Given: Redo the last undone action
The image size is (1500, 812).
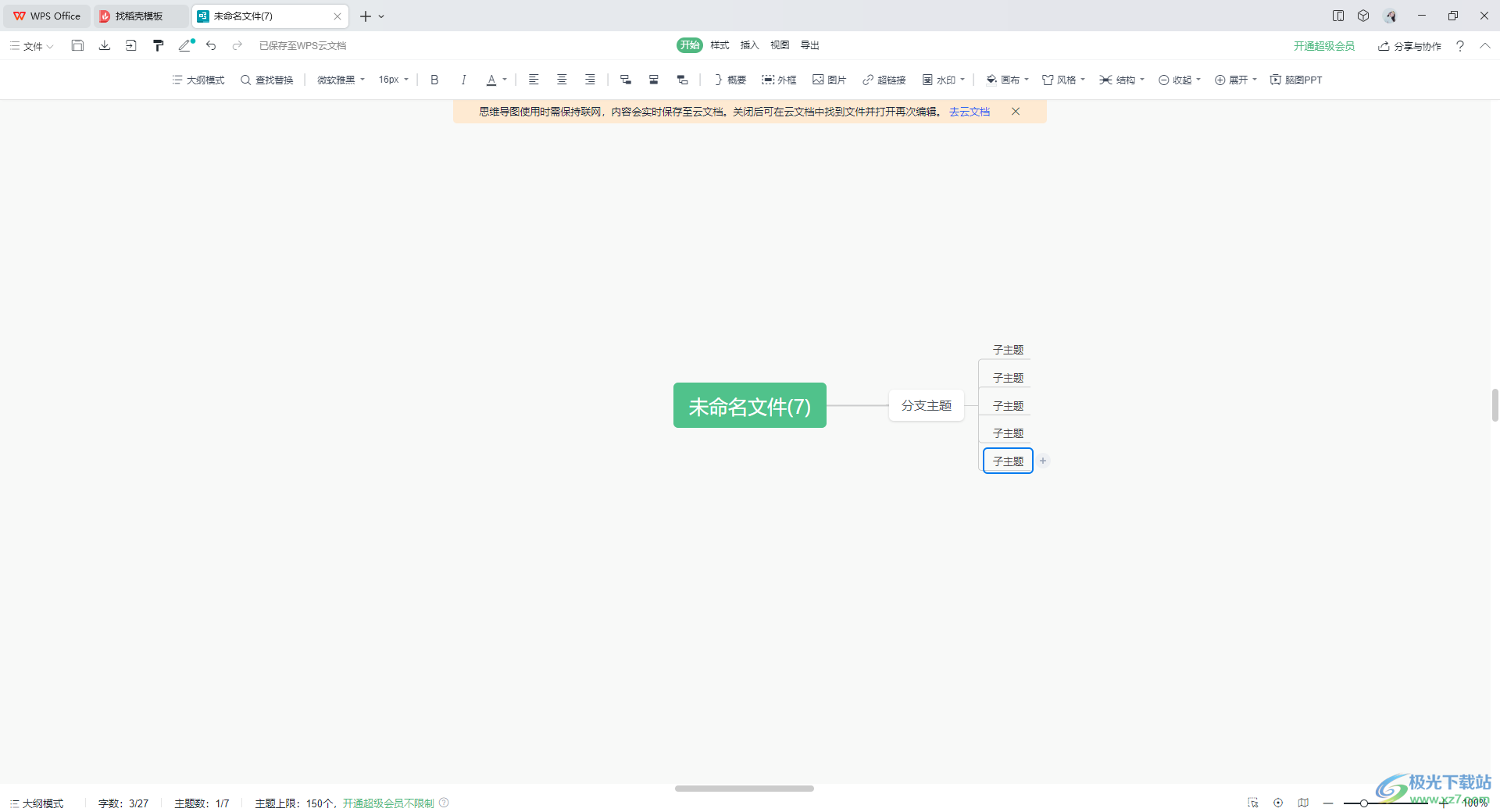Looking at the screenshot, I should tap(237, 45).
